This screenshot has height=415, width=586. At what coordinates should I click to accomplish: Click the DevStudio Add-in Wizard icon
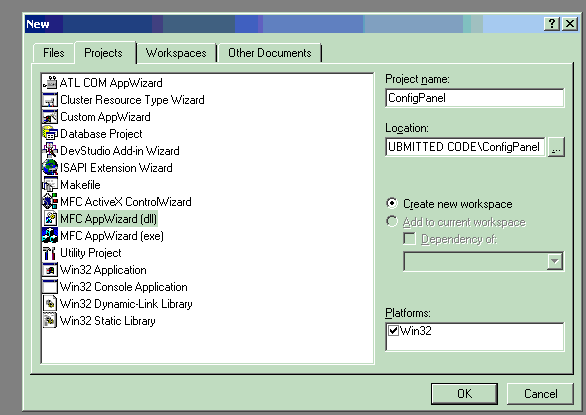coord(50,151)
